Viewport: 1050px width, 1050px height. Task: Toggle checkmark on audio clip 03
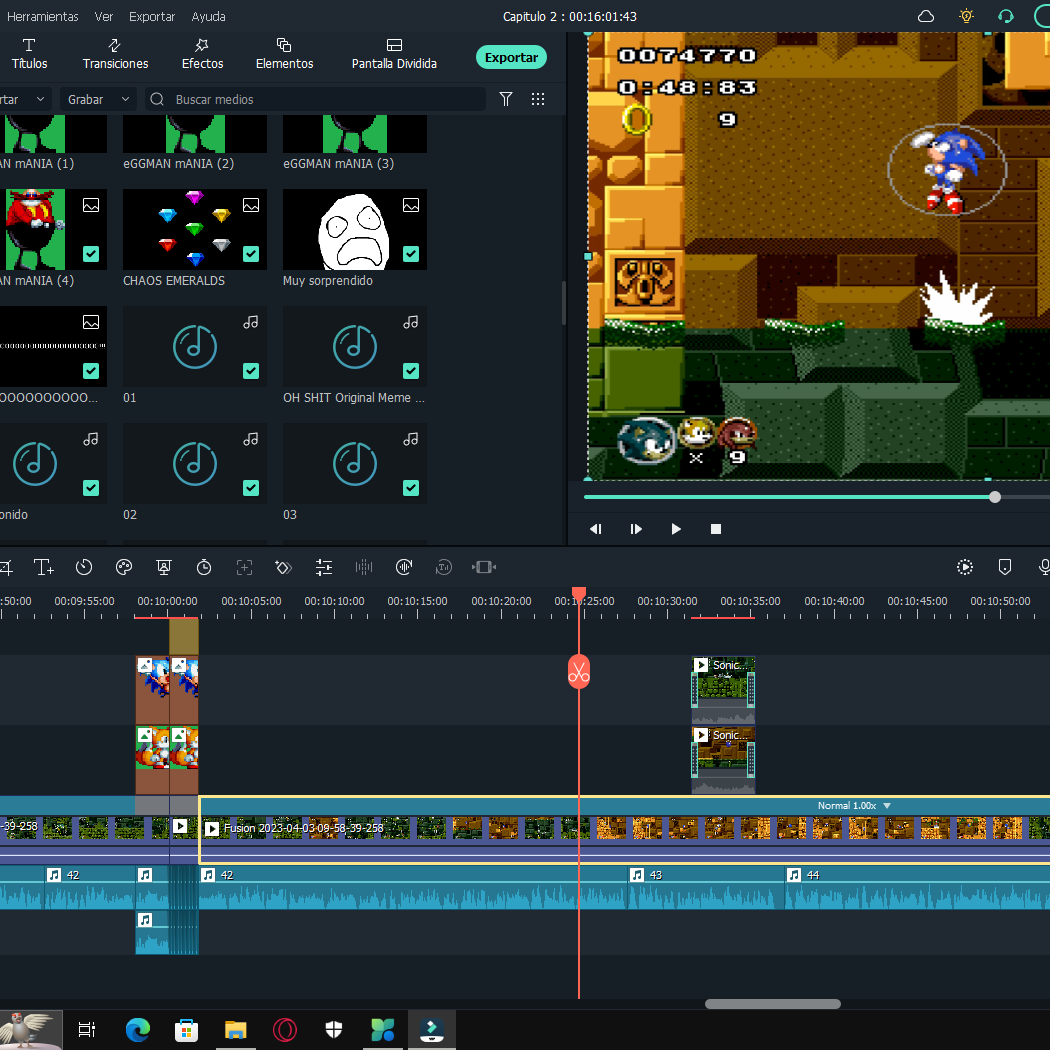click(411, 488)
